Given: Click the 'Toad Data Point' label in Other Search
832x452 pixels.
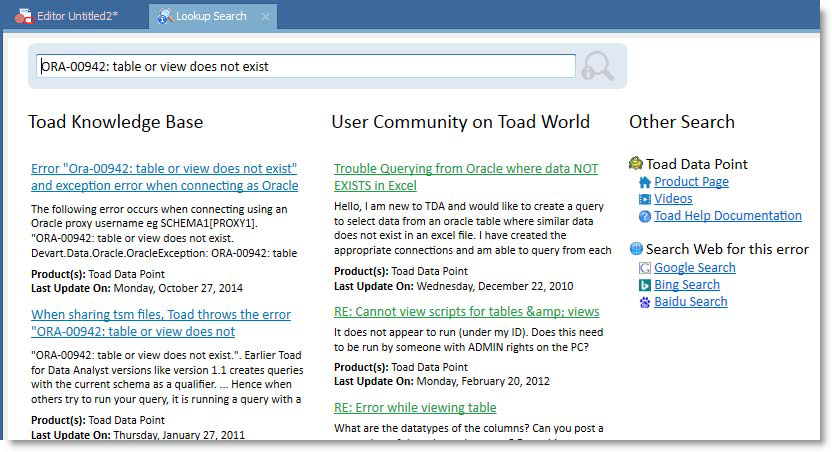Looking at the screenshot, I should point(697,164).
